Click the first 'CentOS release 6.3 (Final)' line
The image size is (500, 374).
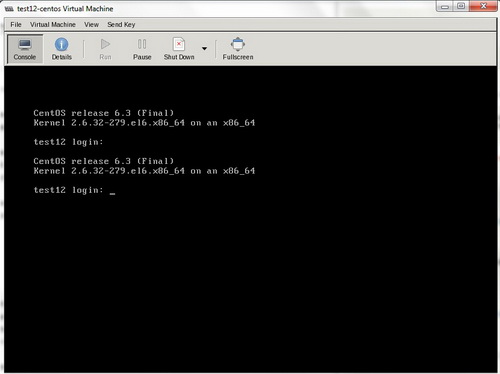pos(104,113)
